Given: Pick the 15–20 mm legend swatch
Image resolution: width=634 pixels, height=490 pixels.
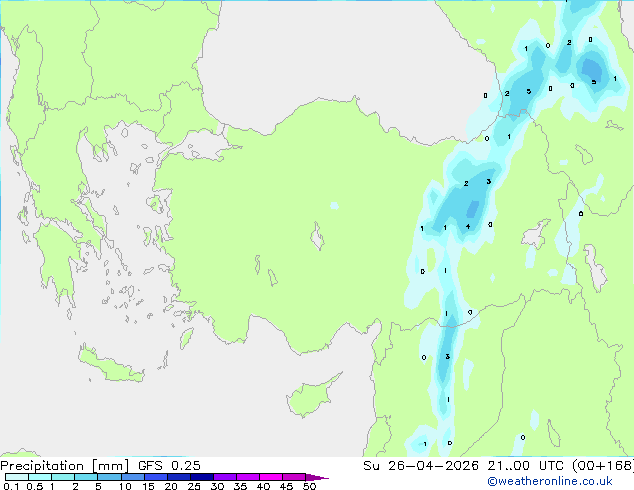Looking at the screenshot, I should point(155,477).
